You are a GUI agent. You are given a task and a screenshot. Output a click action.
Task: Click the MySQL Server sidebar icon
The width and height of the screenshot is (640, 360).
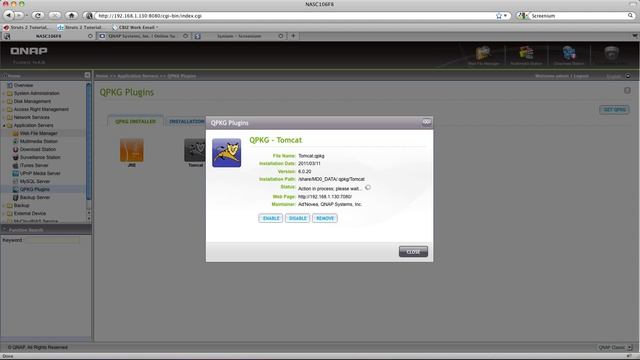pyautogui.click(x=16, y=181)
